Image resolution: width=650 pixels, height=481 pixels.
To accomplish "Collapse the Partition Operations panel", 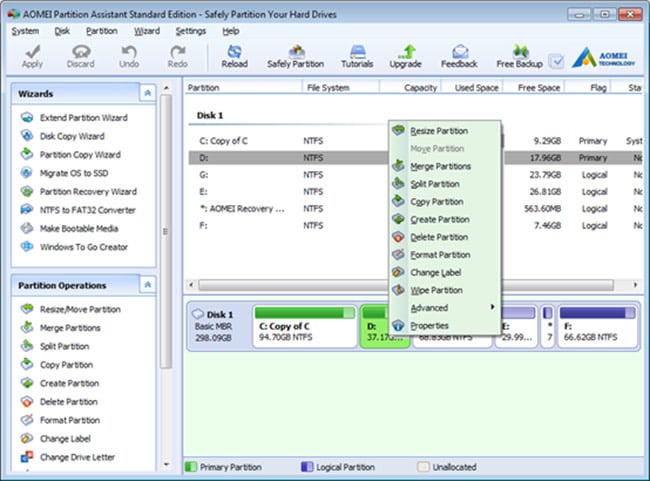I will (148, 286).
